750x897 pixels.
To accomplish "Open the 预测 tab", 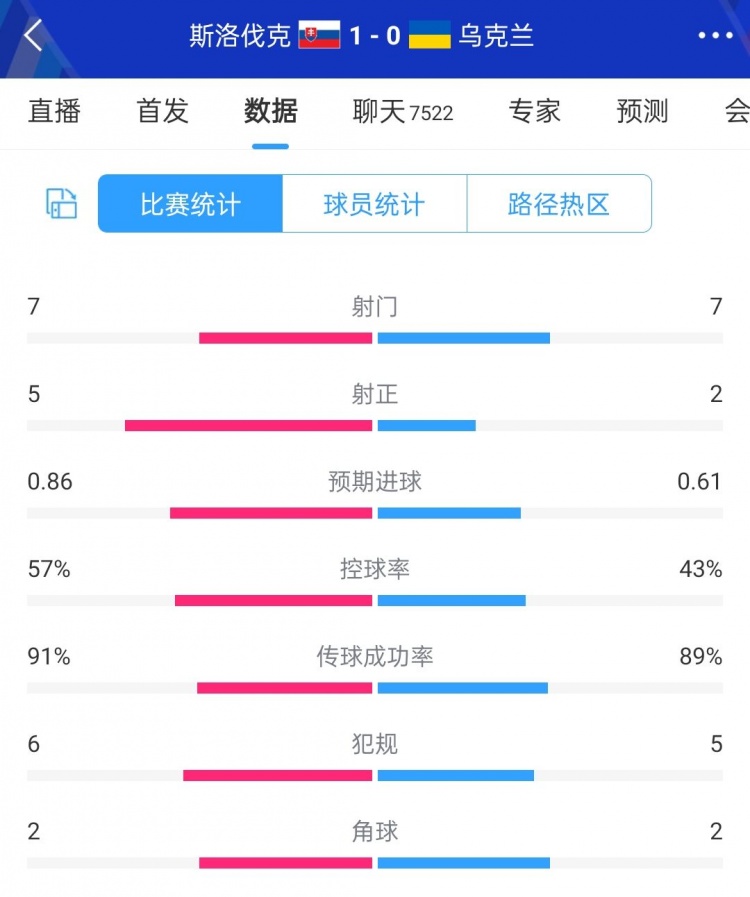I will coord(642,111).
